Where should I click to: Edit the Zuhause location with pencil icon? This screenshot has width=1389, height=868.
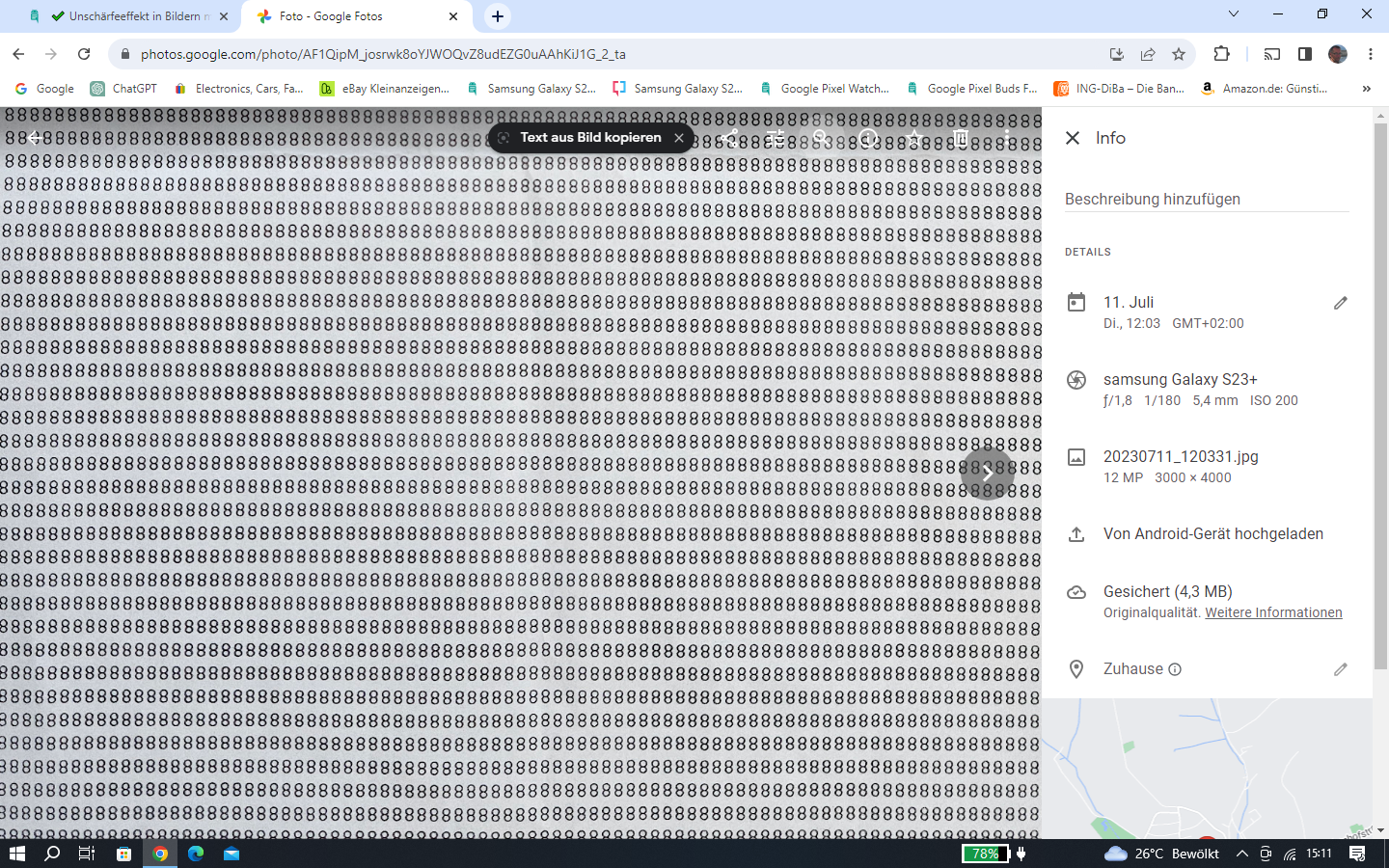tap(1340, 669)
